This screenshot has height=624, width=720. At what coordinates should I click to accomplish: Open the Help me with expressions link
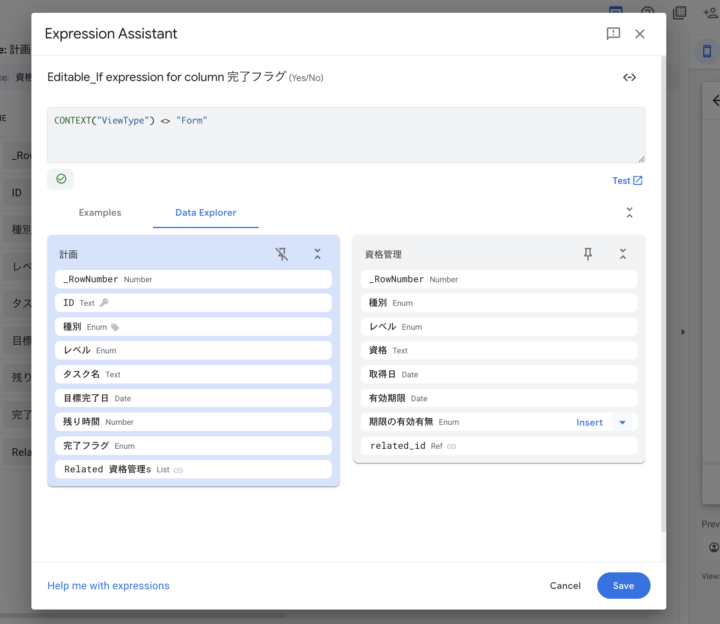click(x=108, y=586)
